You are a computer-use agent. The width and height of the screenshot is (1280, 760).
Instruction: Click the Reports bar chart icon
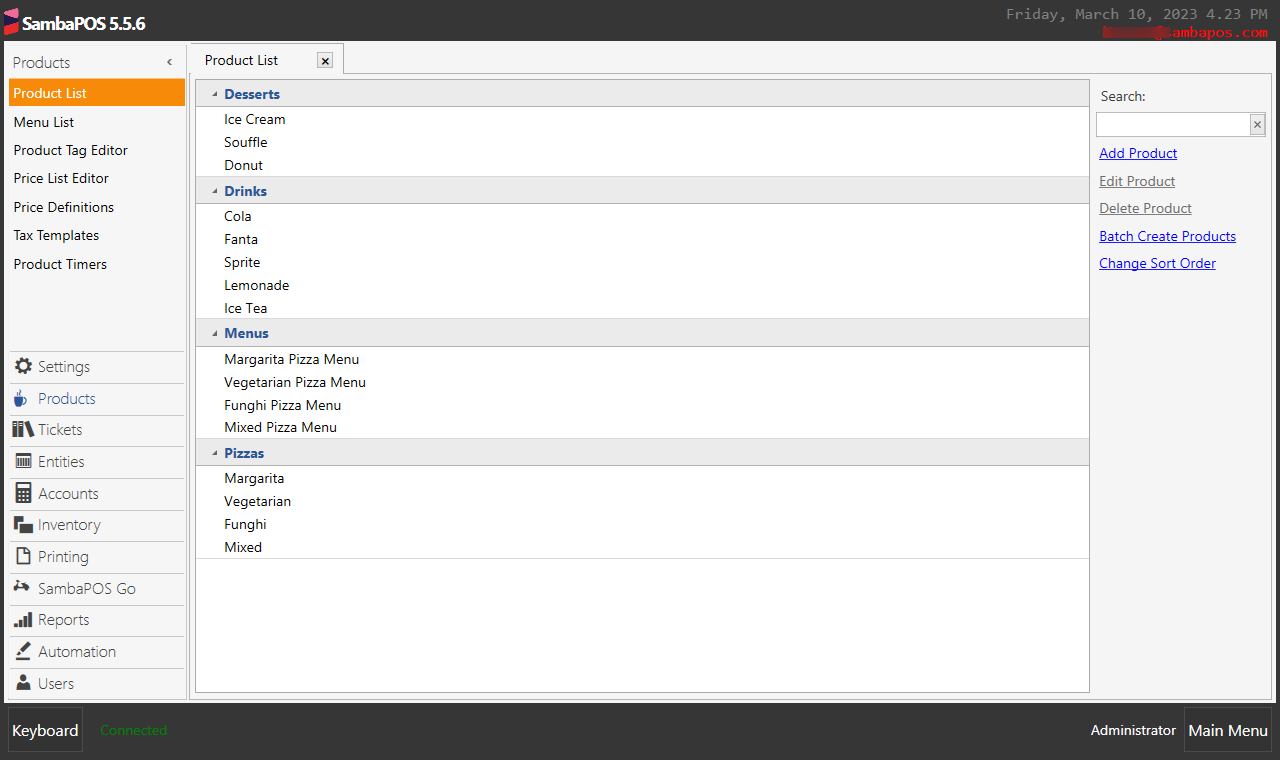click(22, 620)
